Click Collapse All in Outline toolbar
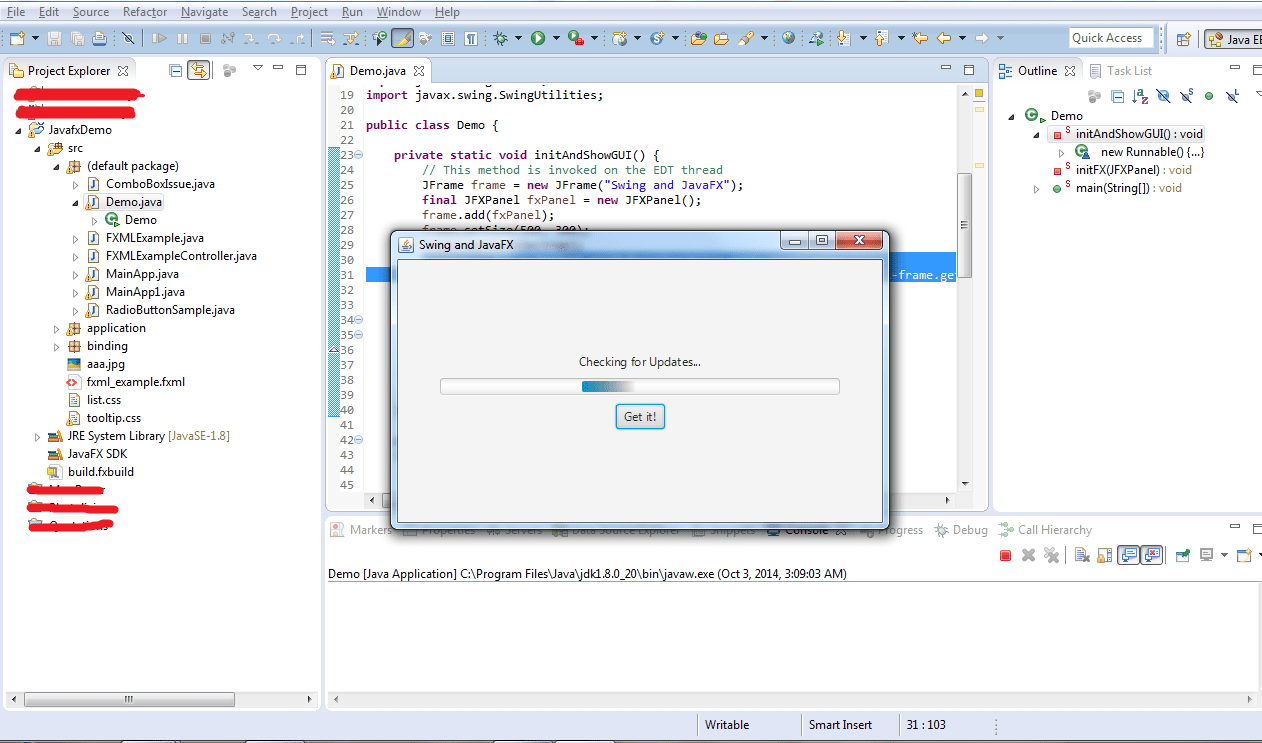 pos(1118,96)
